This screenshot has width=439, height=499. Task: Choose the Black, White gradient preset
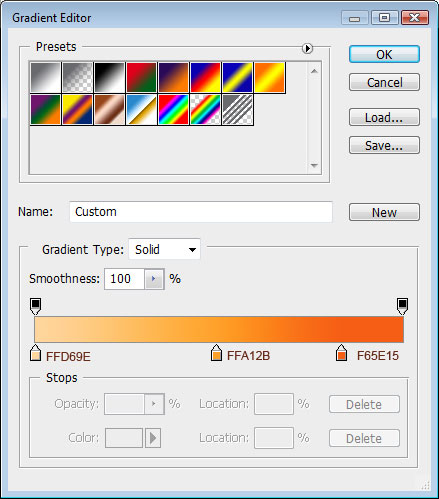coord(109,77)
